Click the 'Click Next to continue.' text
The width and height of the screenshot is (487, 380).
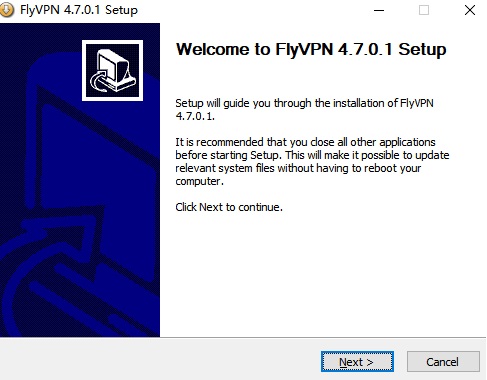coord(229,207)
